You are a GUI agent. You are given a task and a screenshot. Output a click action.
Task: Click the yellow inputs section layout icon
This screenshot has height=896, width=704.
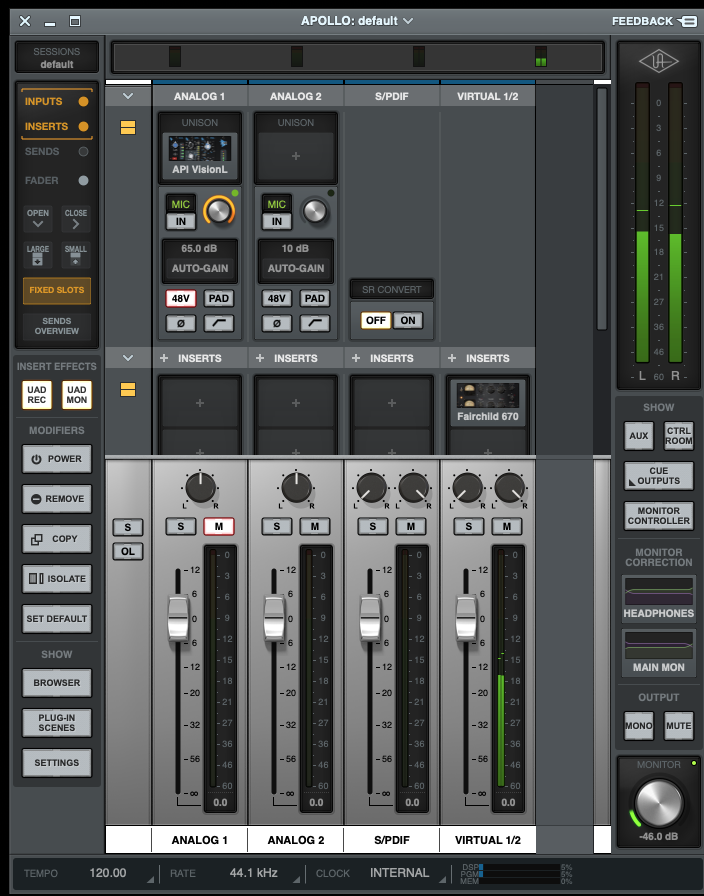tap(128, 127)
